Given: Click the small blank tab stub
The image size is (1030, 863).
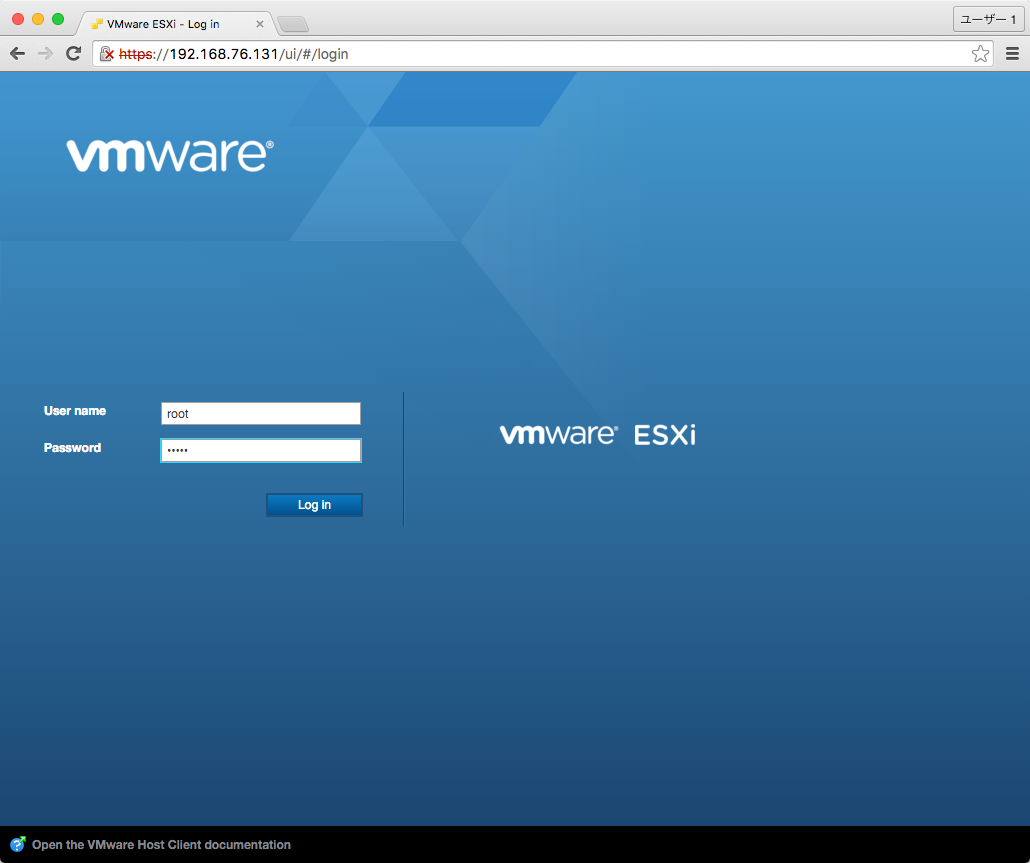Looking at the screenshot, I should [x=293, y=23].
